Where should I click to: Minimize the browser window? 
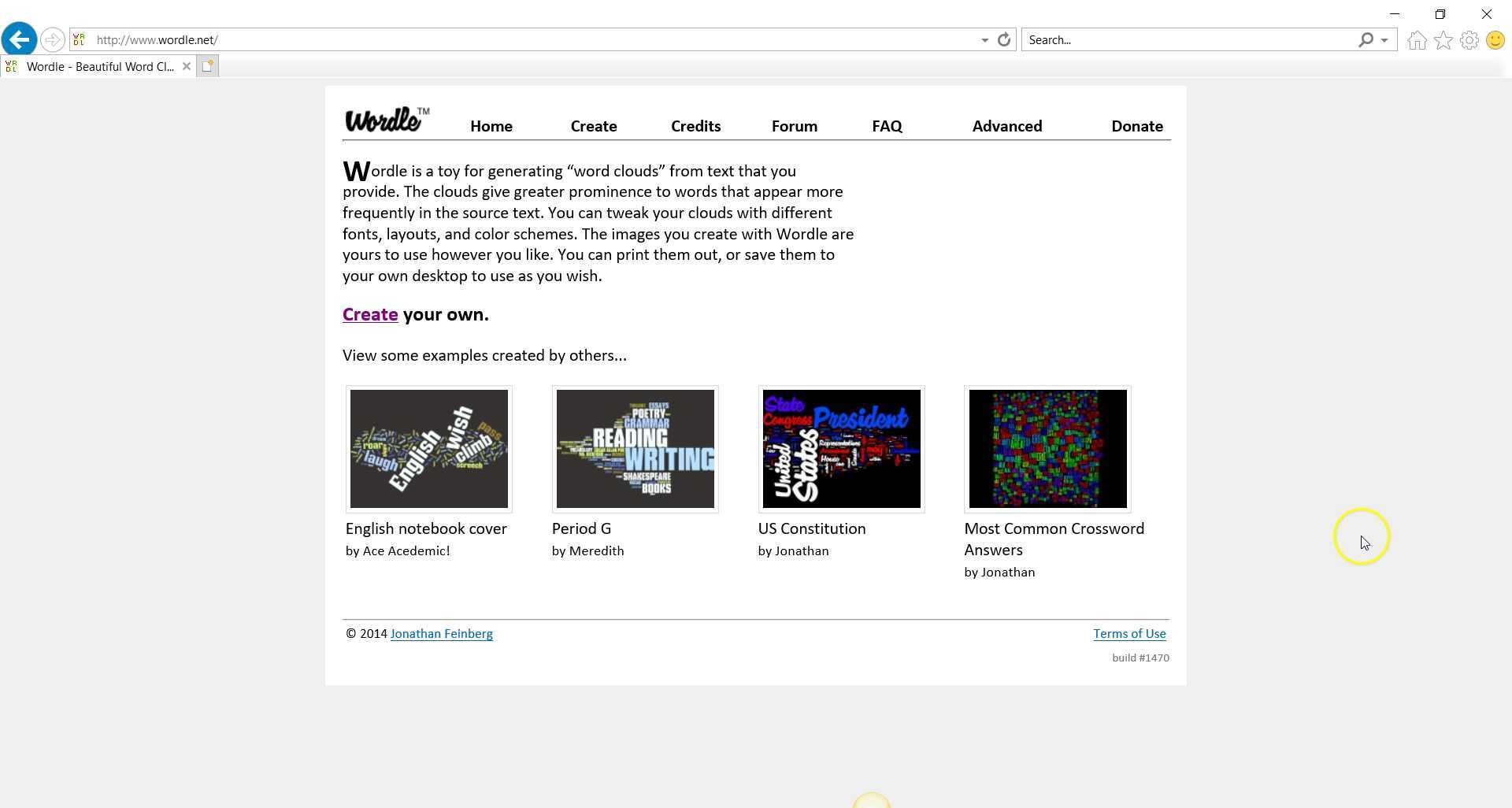(1395, 14)
